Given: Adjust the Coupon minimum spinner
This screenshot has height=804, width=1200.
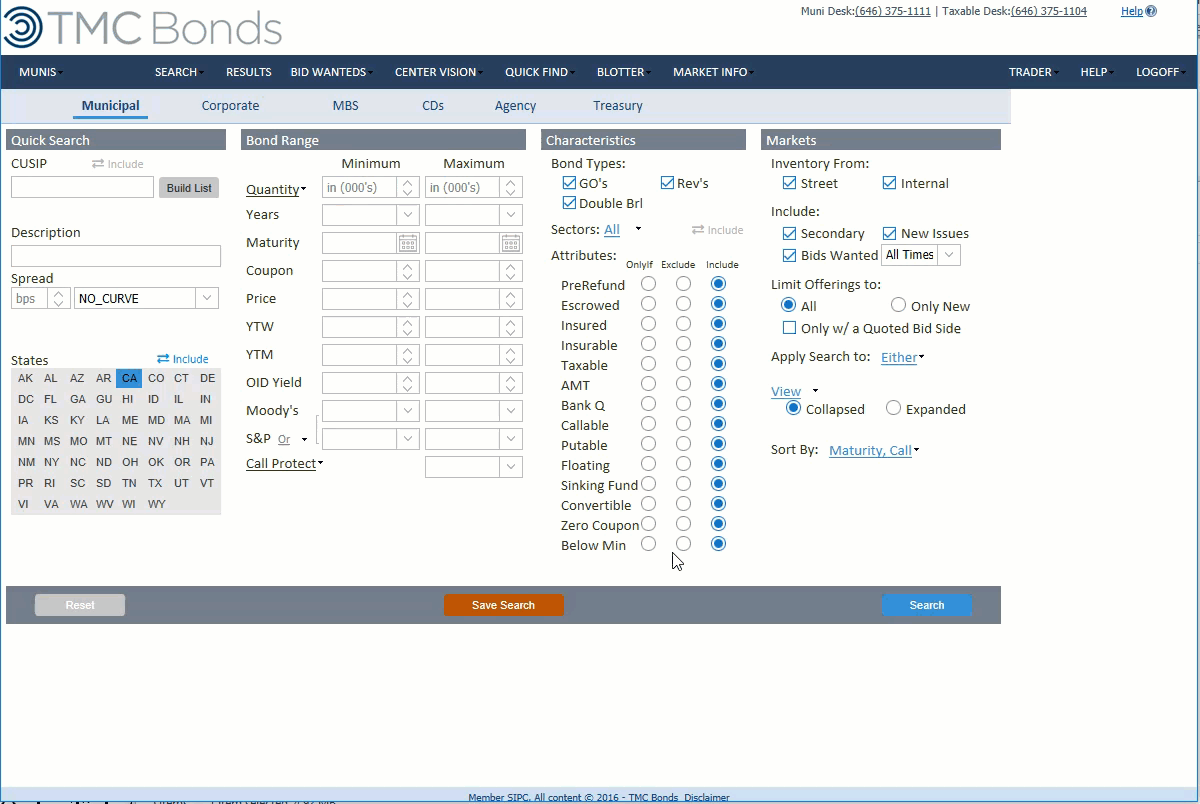Looking at the screenshot, I should pos(408,271).
